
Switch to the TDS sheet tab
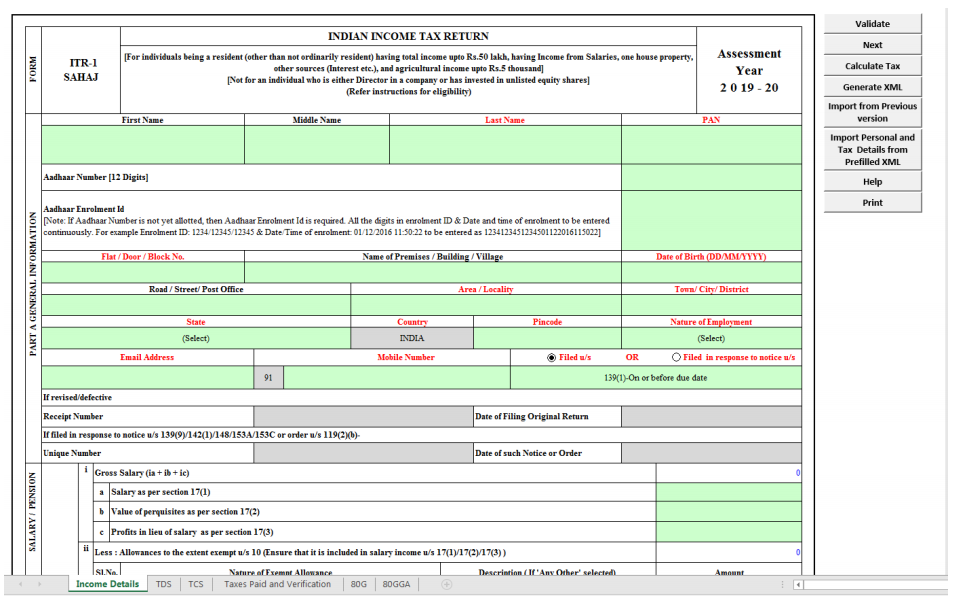coord(164,584)
